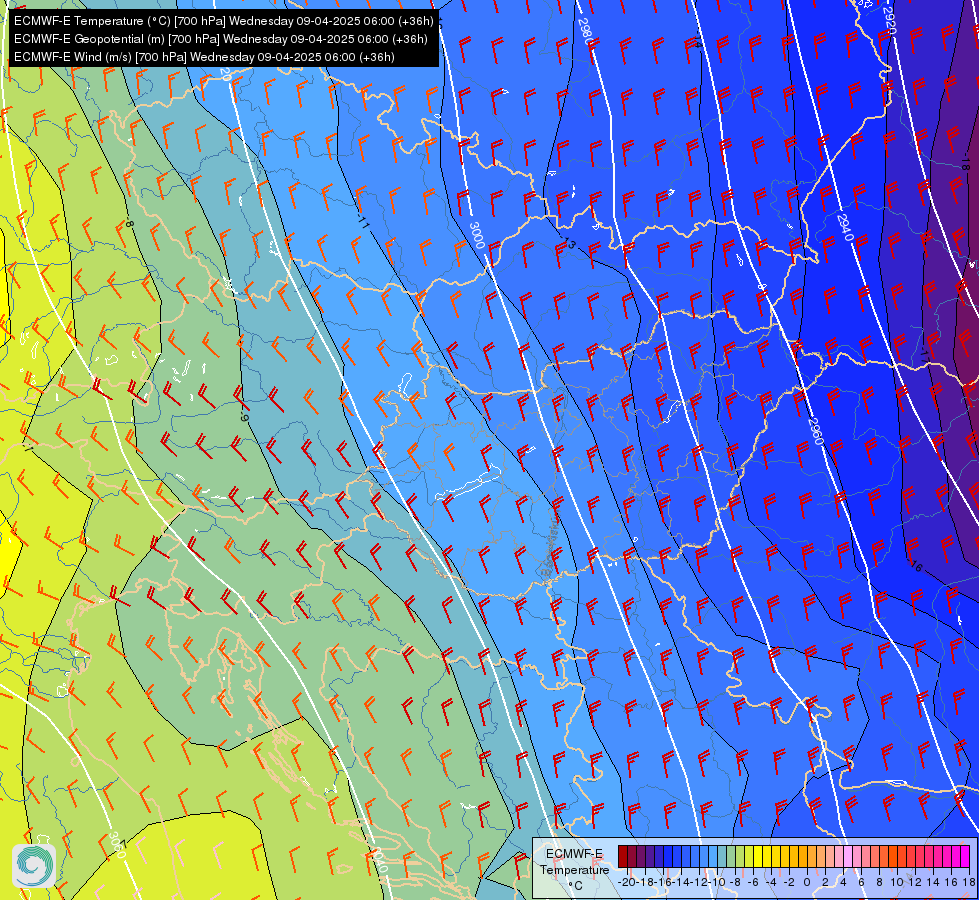Screen dimensions: 979x900
Task: Click the swirl logo icon
Action: [34, 866]
